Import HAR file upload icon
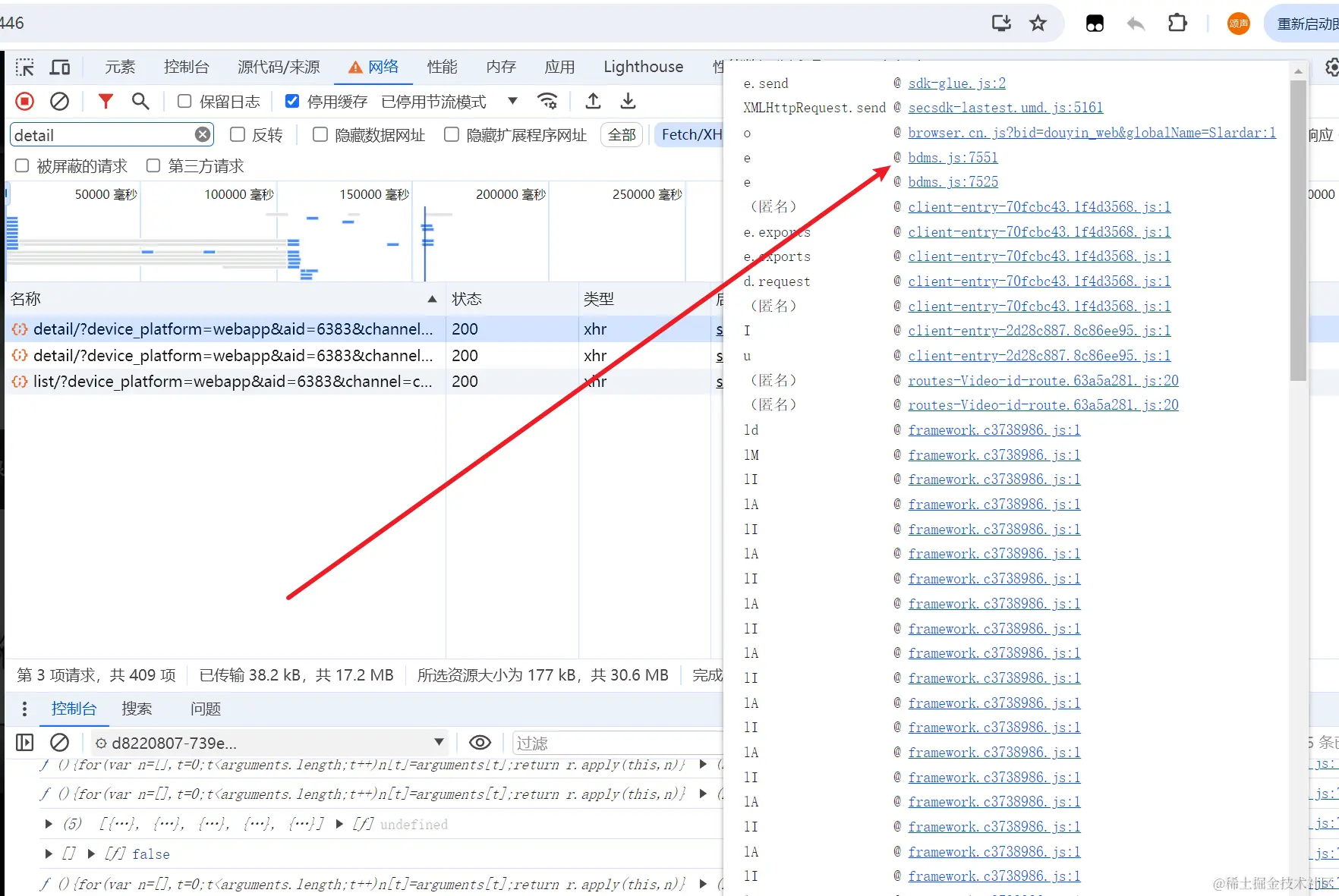Image resolution: width=1339 pixels, height=896 pixels. (x=594, y=101)
